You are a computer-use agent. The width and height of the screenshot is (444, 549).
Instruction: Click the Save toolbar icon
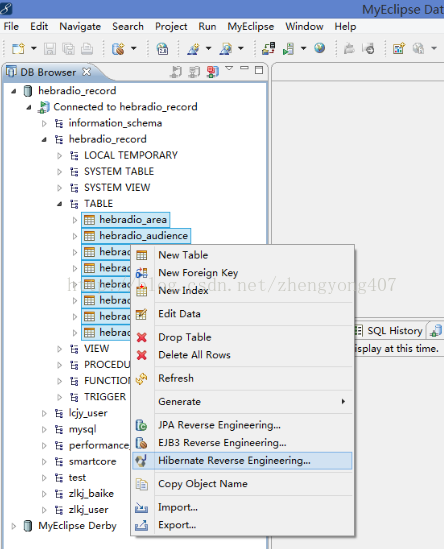pyautogui.click(x=50, y=49)
